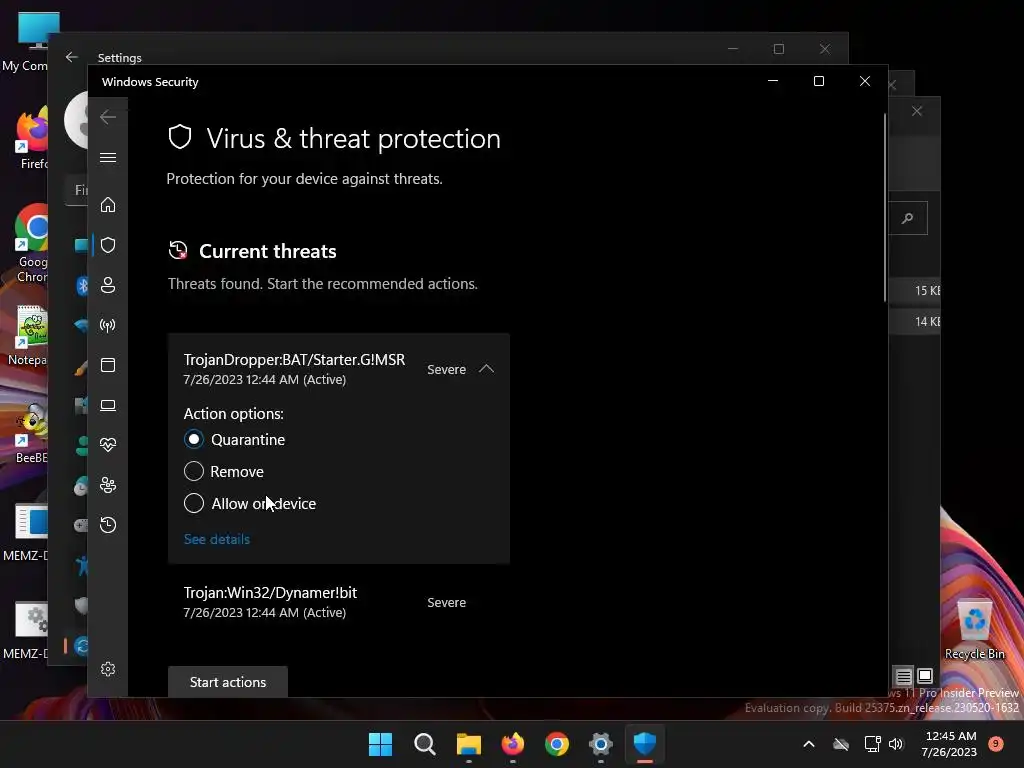This screenshot has width=1024, height=768.
Task: Click search icon in background window
Action: (908, 218)
